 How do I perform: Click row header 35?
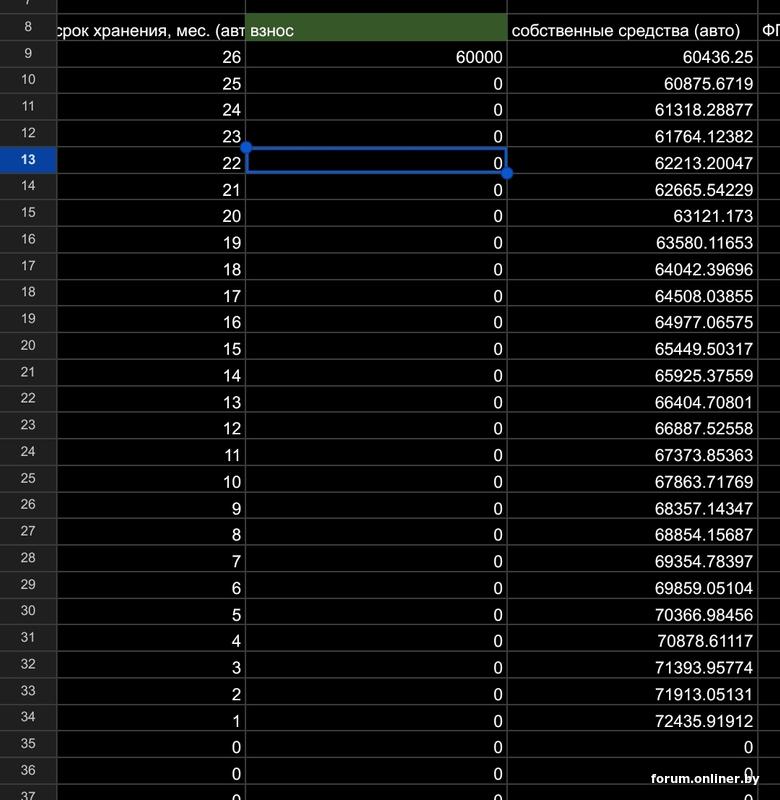coord(28,743)
